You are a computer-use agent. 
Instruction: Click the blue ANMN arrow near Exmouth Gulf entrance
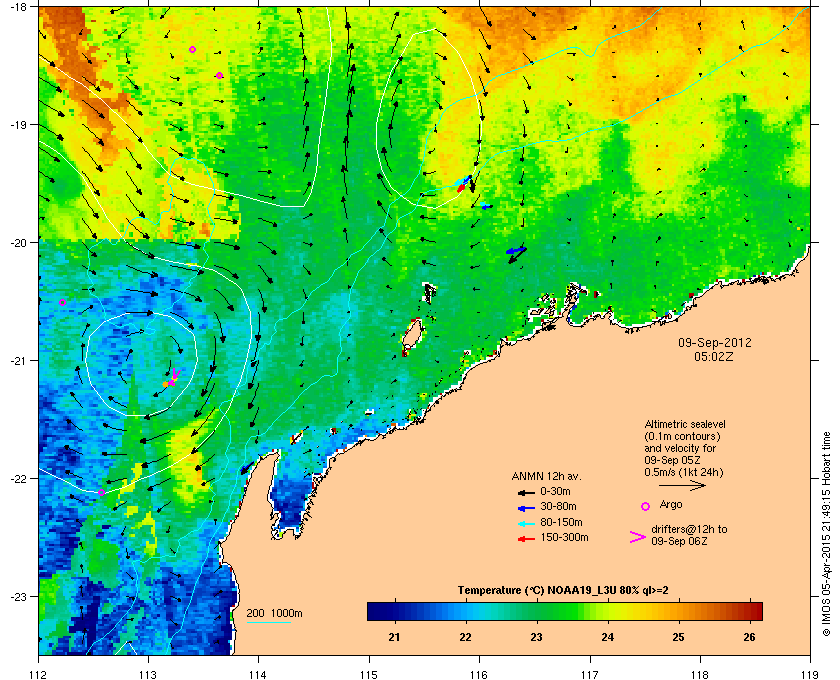click(247, 468)
